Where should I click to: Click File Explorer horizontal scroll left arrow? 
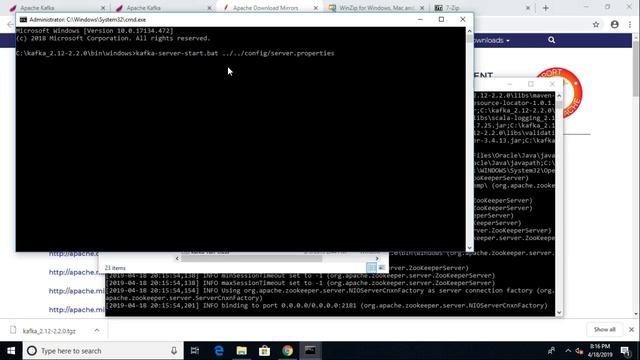click(x=177, y=258)
